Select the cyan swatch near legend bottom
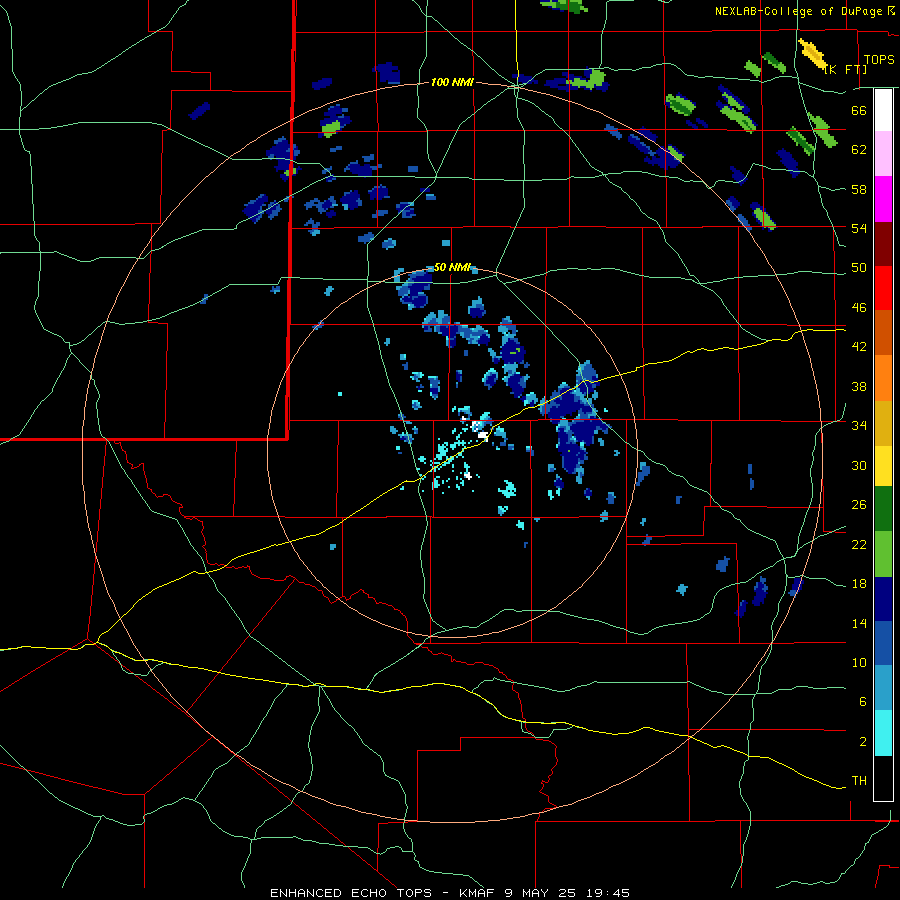The height and width of the screenshot is (900, 900). (x=883, y=733)
